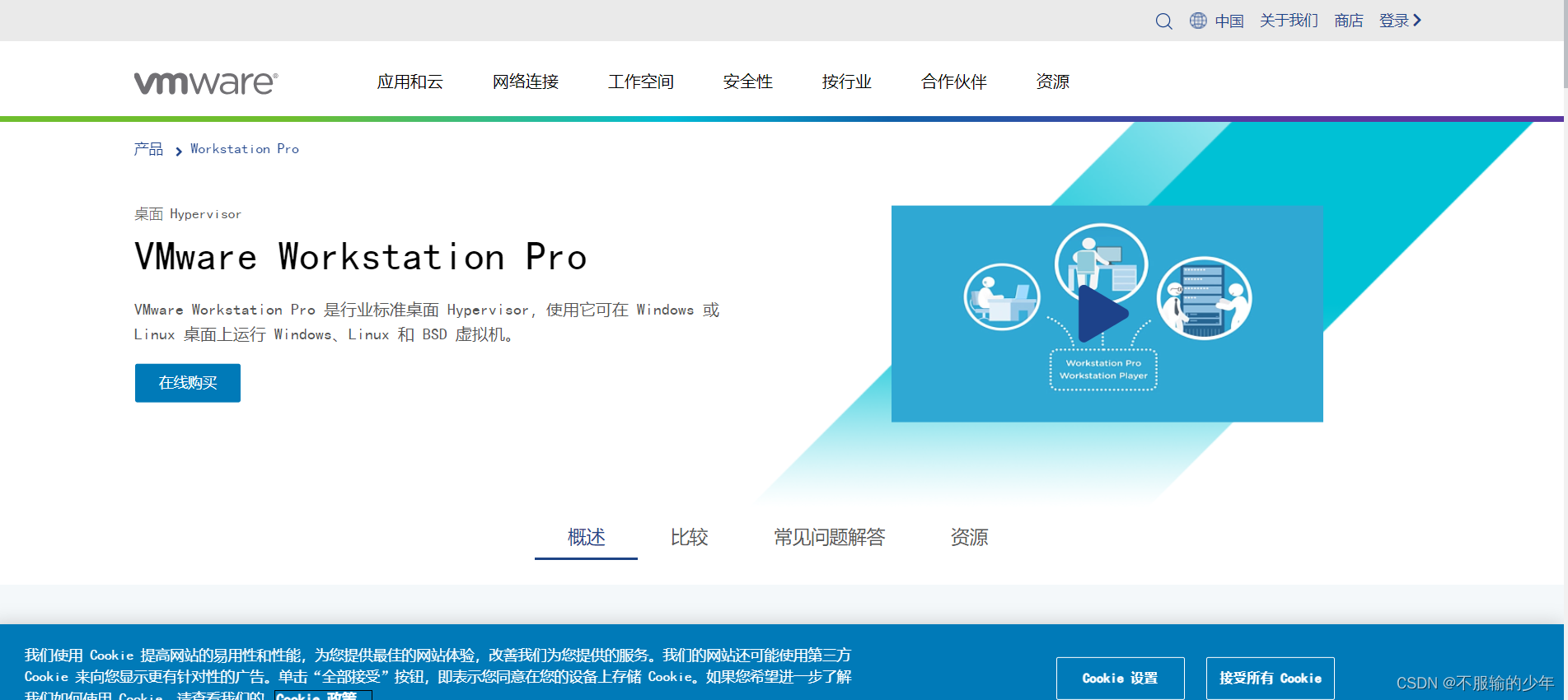Screen dimensions: 1568x700
Task: Select the 概述 tab
Action: [x=586, y=537]
